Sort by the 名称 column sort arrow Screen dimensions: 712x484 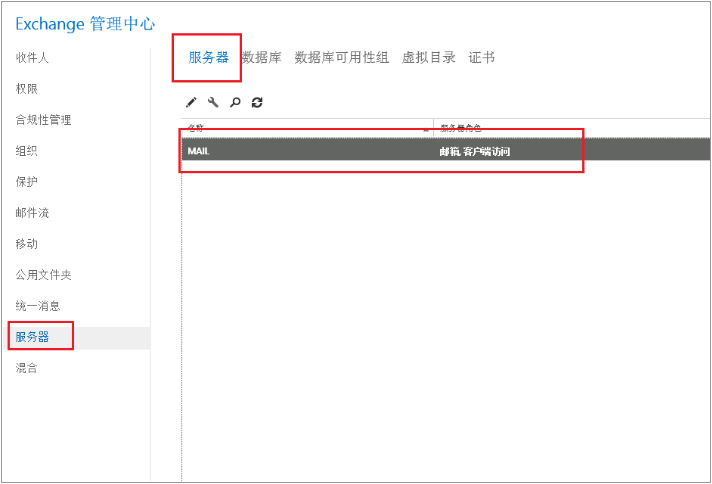click(427, 129)
